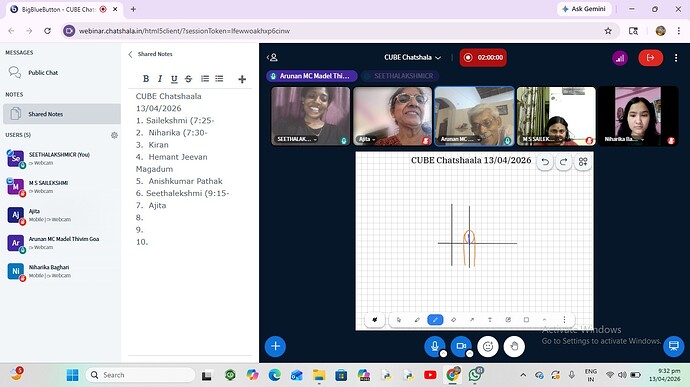This screenshot has height=387, width=690.
Task: Open the Windows Start menu
Action: [x=72, y=375]
